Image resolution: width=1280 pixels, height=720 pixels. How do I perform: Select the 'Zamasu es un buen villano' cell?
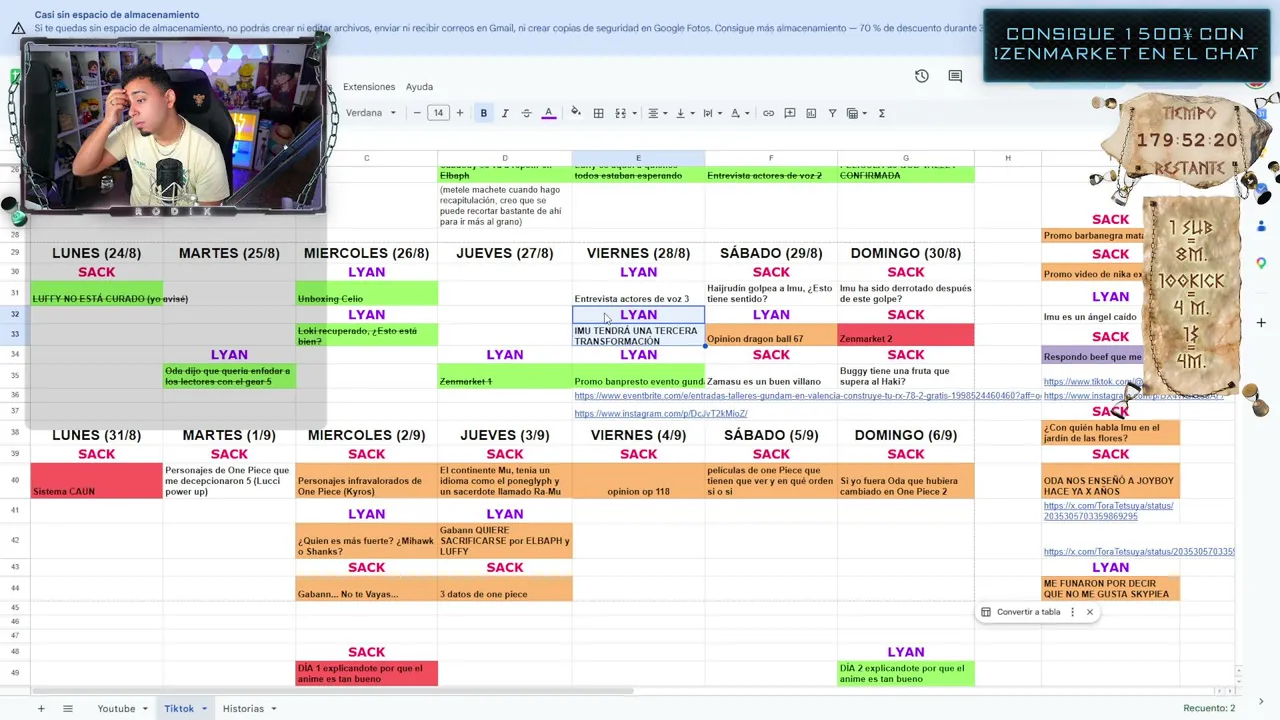point(771,376)
